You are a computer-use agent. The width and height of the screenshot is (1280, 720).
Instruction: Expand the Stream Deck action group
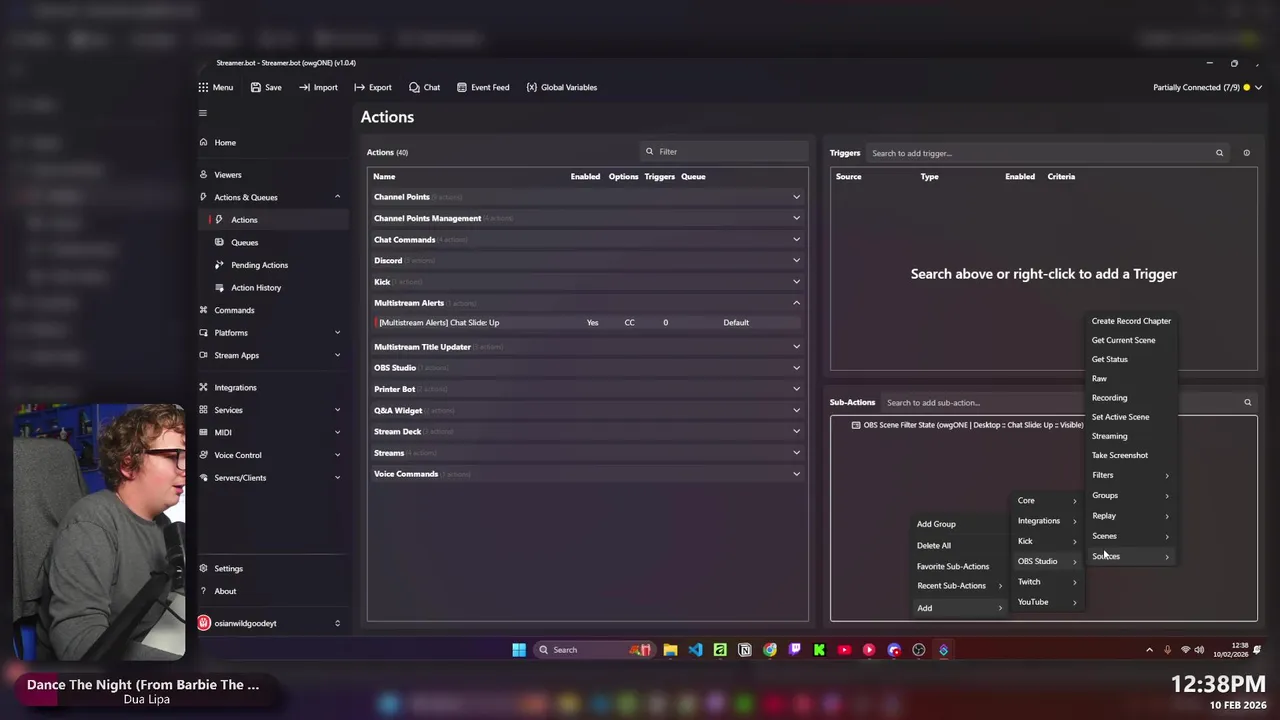coord(587,432)
